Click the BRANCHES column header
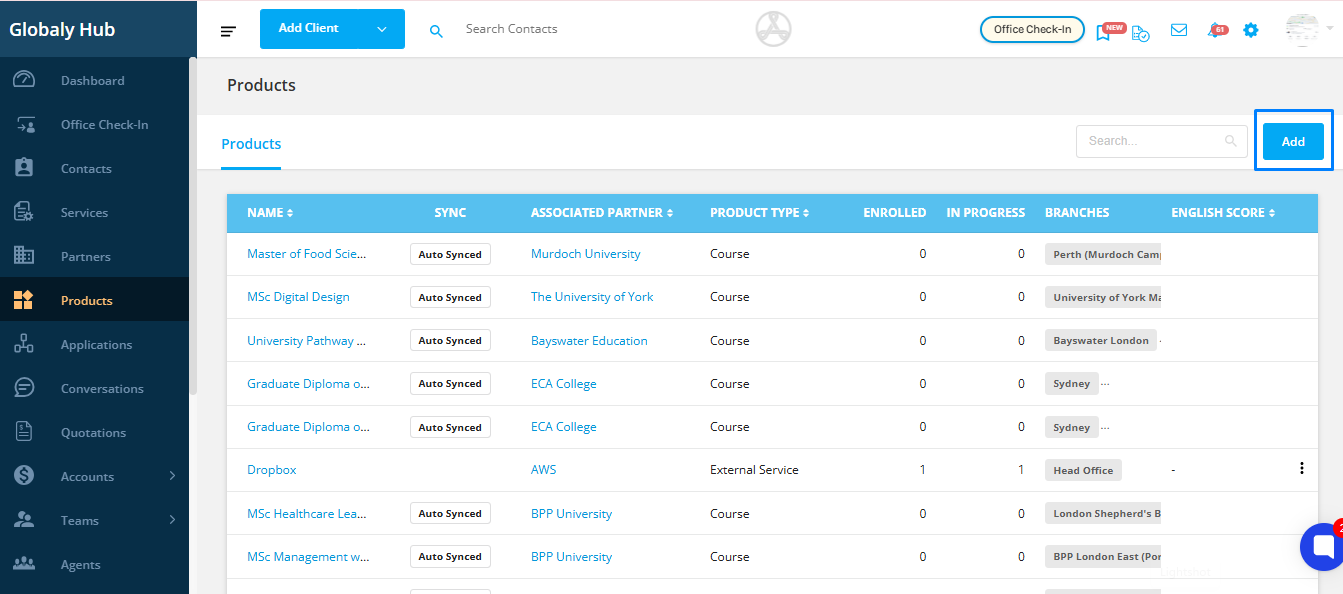 coord(1077,213)
